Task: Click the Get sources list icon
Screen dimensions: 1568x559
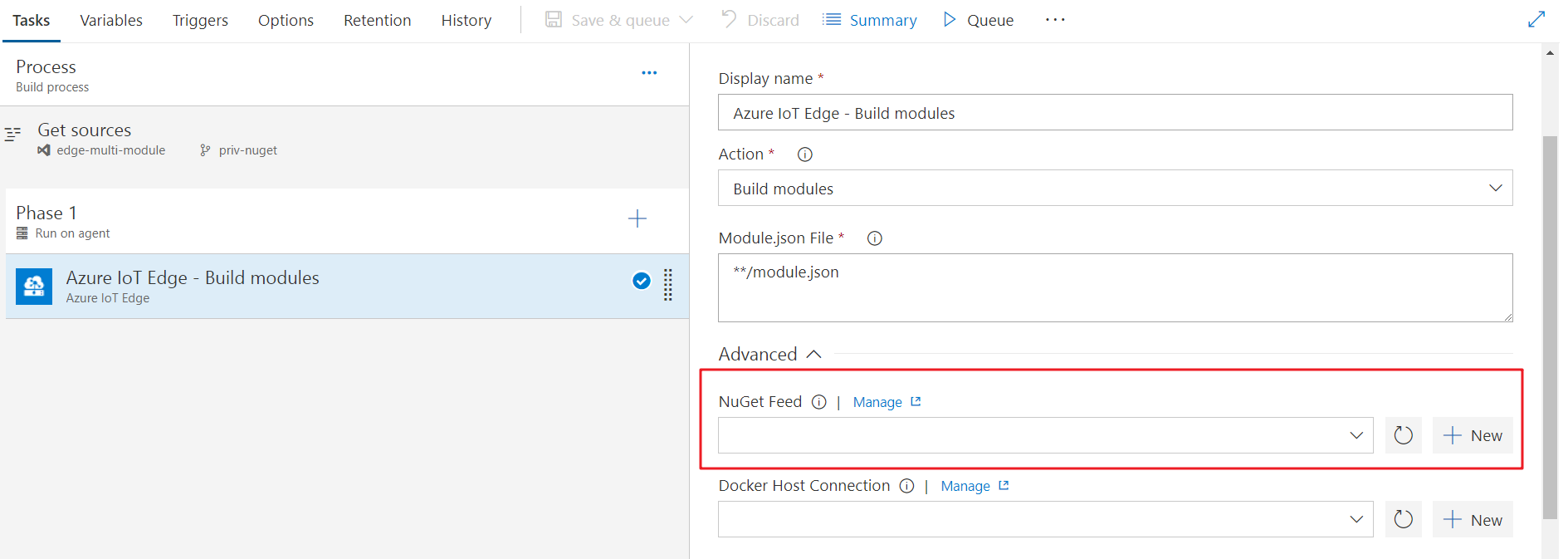Action: click(12, 134)
